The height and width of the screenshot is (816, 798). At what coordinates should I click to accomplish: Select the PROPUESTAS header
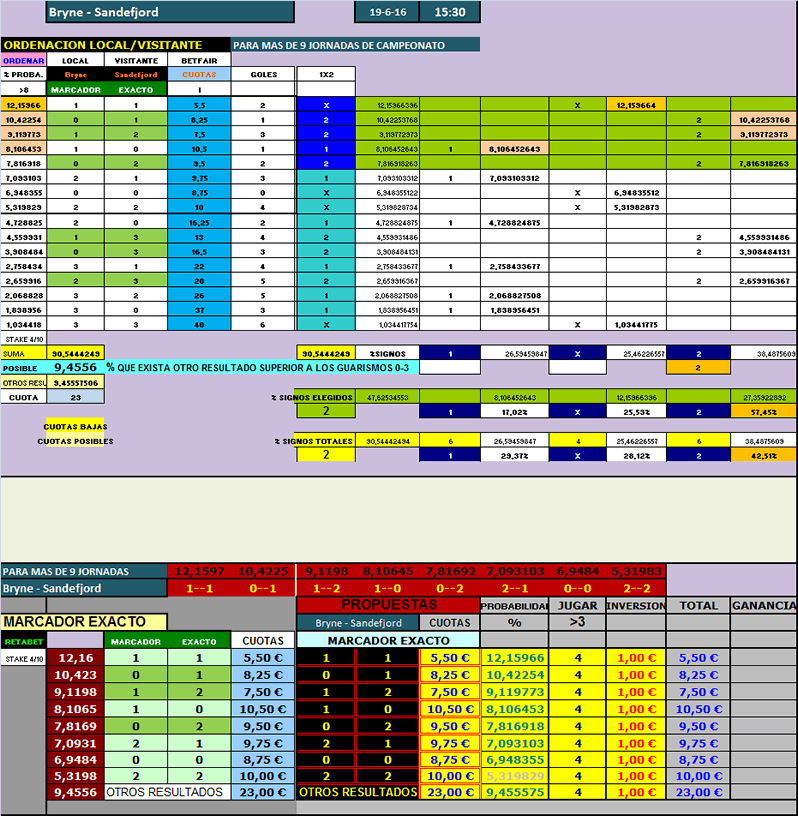[x=388, y=605]
